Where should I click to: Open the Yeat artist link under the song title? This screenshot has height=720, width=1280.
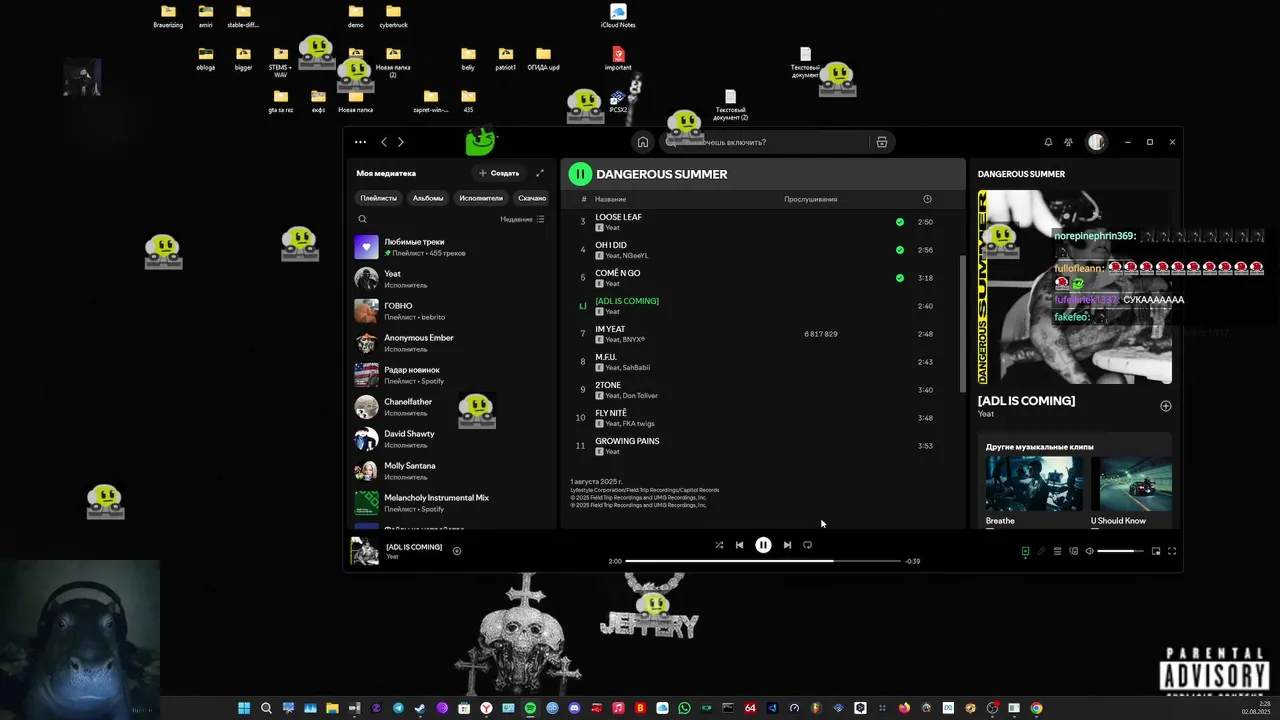click(x=986, y=414)
